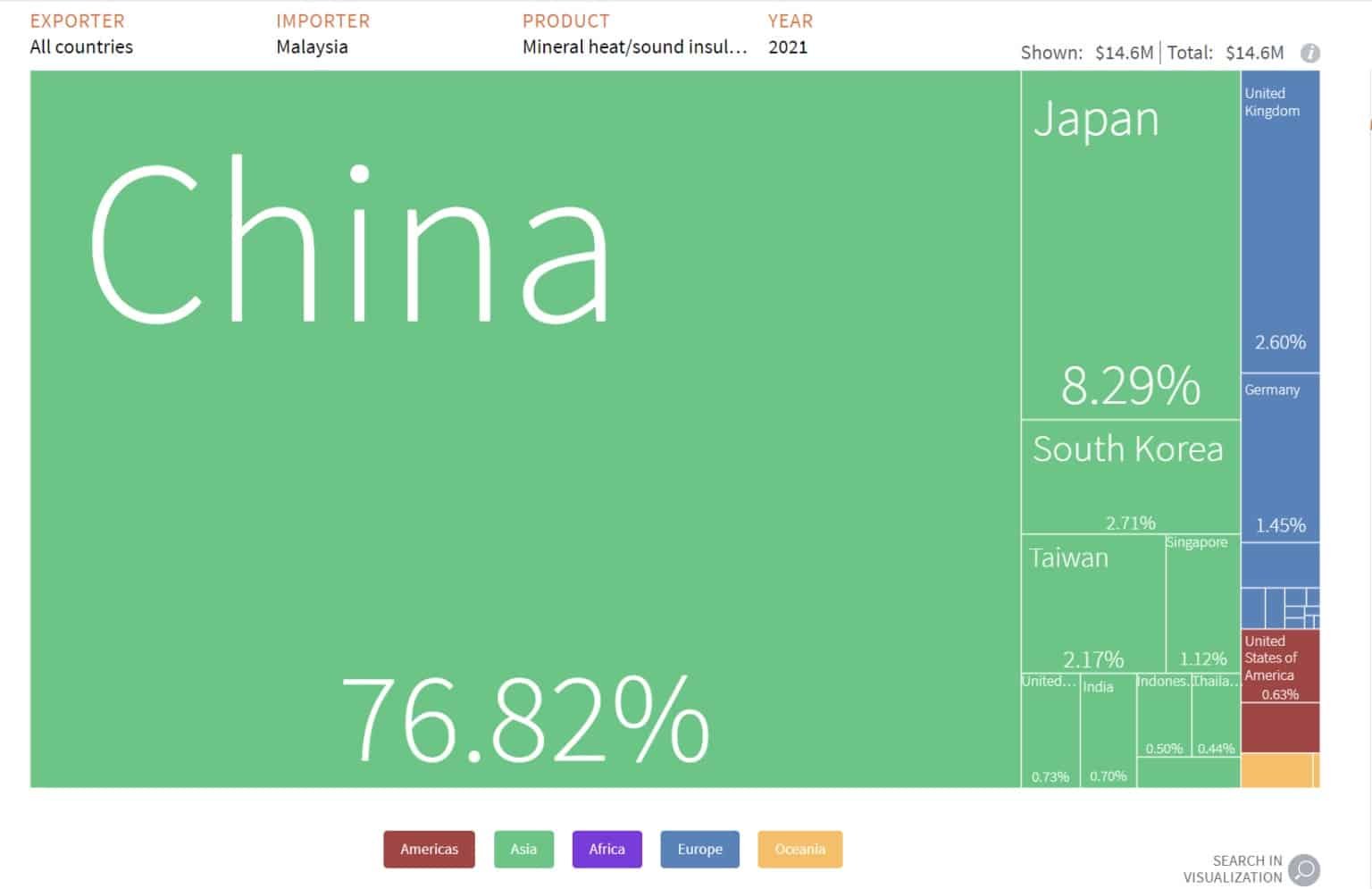Screen dimensions: 1372x889
Task: Select the India treemap block
Action: [1108, 730]
